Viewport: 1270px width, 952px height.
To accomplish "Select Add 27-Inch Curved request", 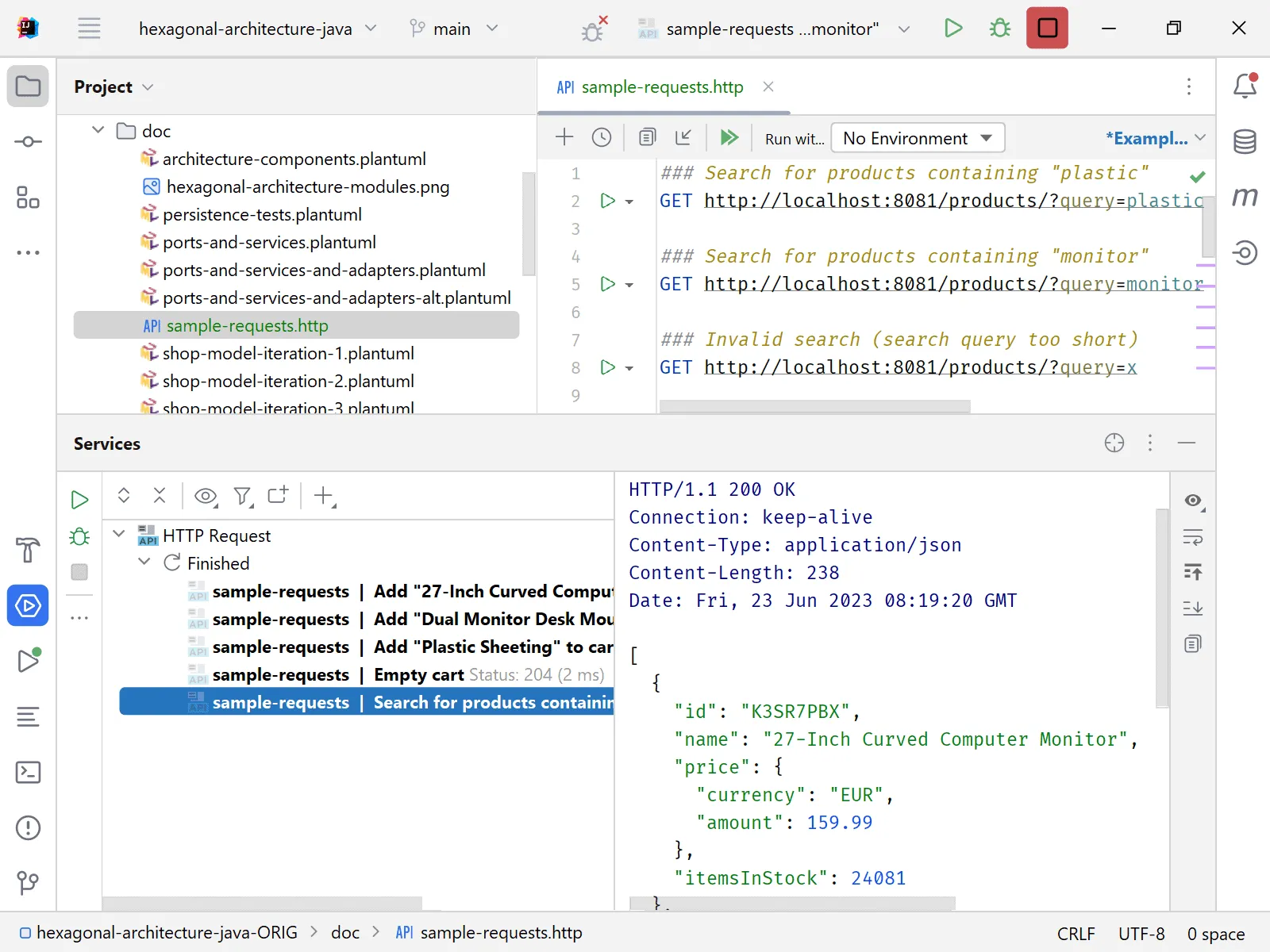I will [x=366, y=592].
